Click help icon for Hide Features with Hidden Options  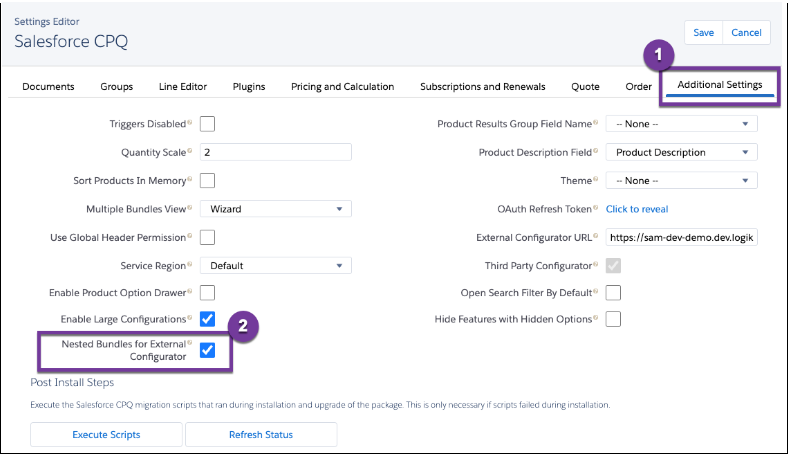point(596,318)
